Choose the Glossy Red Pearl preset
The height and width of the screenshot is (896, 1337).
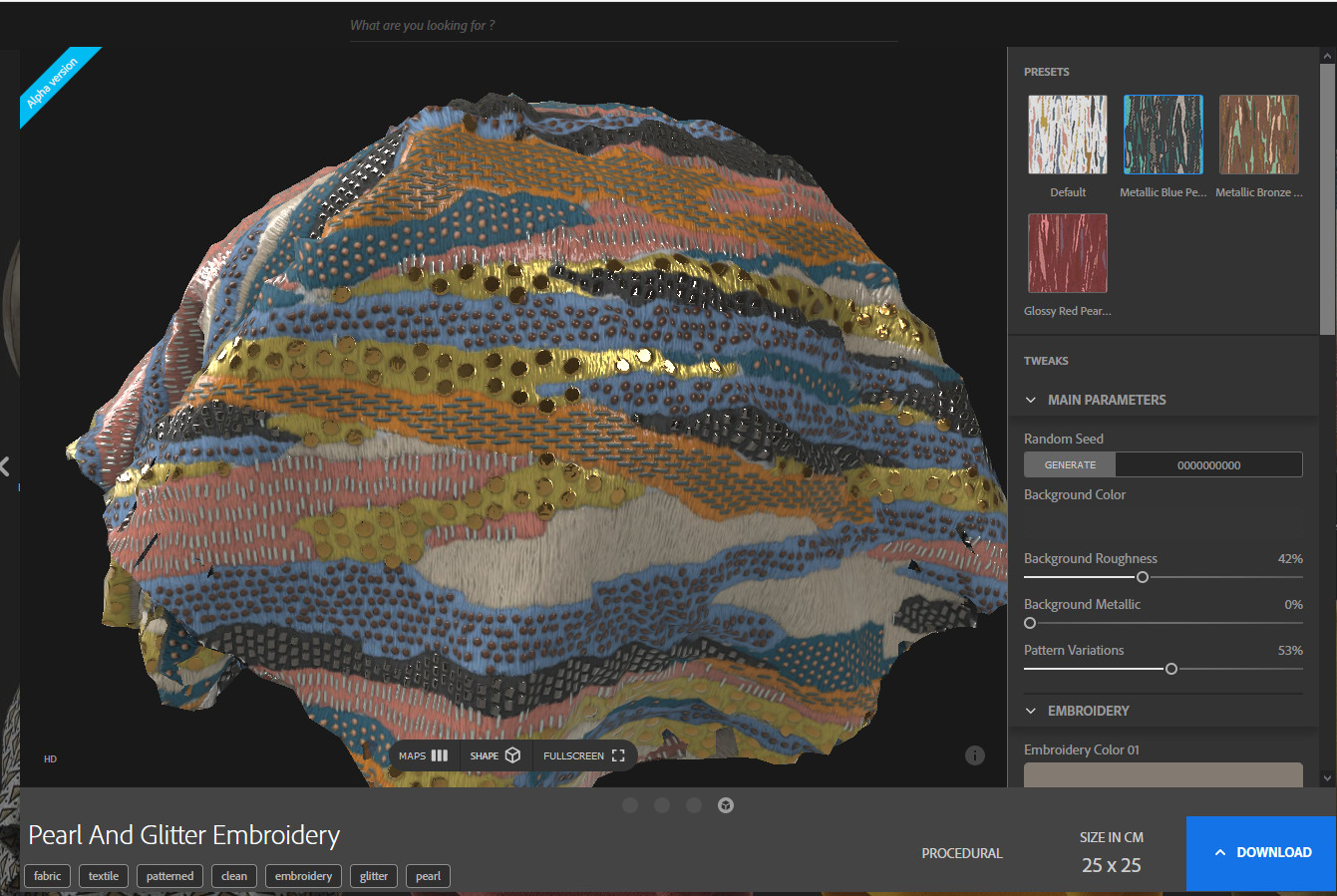(1067, 253)
